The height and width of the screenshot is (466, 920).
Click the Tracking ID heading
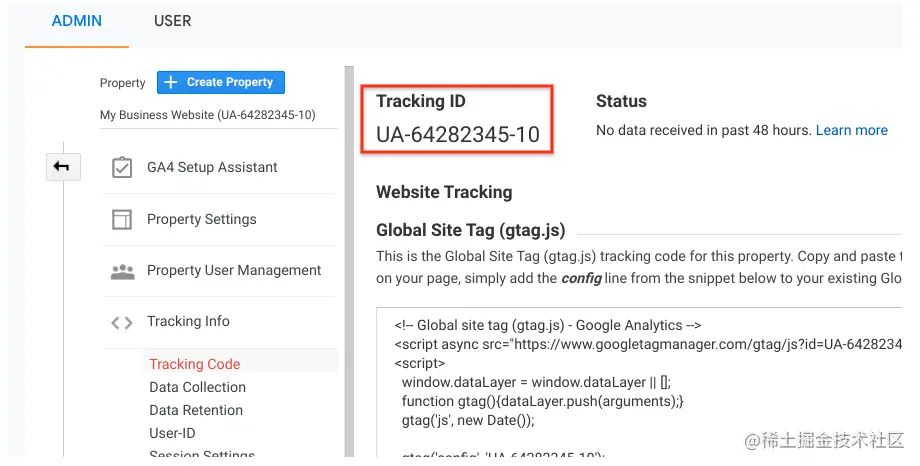tap(421, 102)
